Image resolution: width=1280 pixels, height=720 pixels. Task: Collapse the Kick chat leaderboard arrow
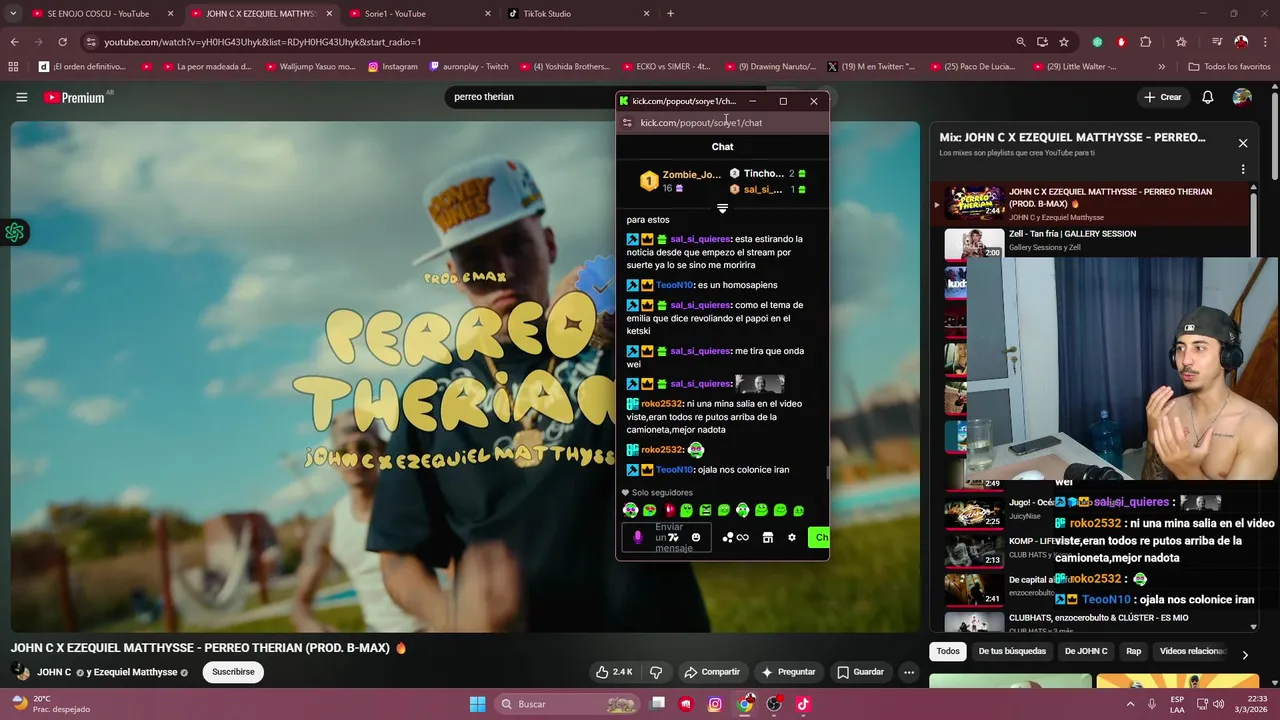coord(722,208)
